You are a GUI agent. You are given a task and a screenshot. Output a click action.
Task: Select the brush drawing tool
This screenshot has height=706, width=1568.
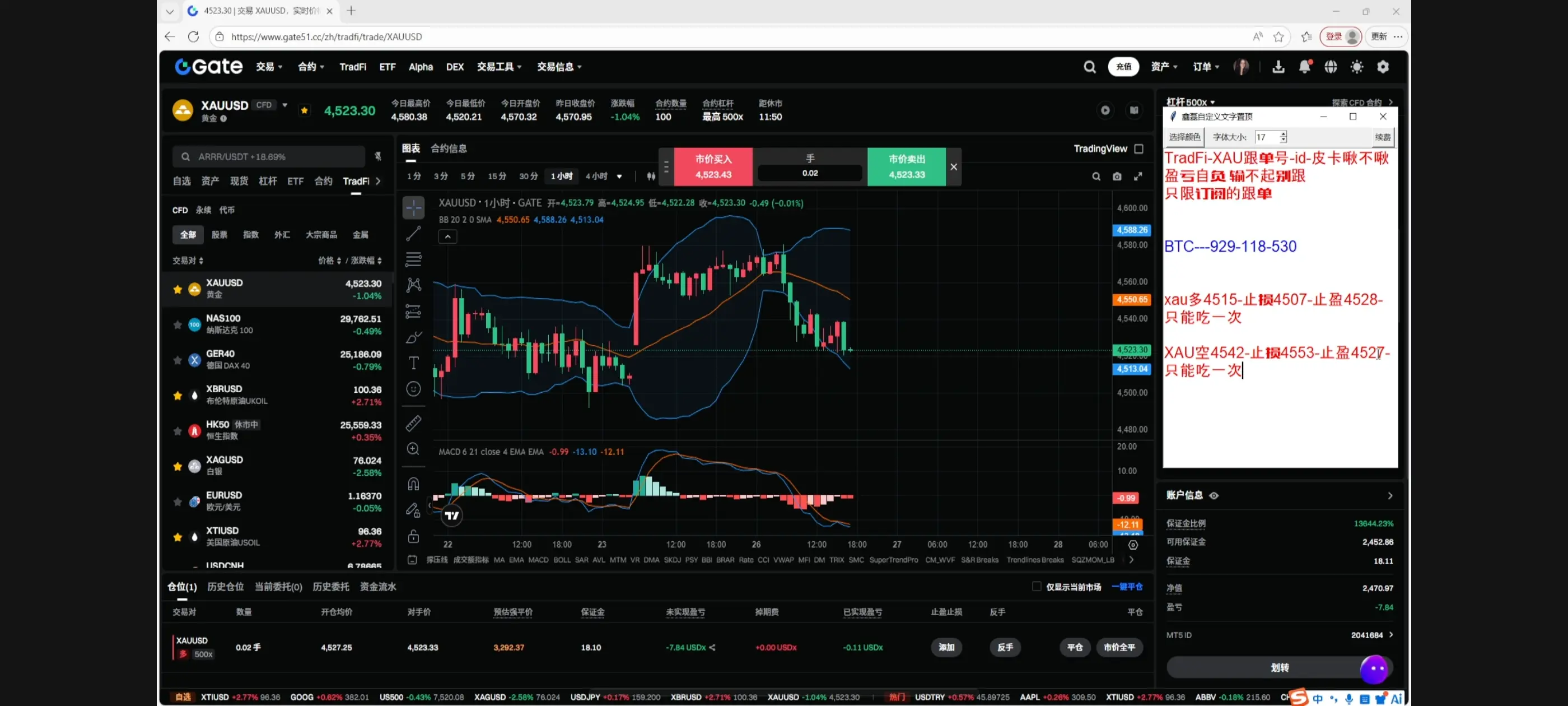tap(413, 337)
